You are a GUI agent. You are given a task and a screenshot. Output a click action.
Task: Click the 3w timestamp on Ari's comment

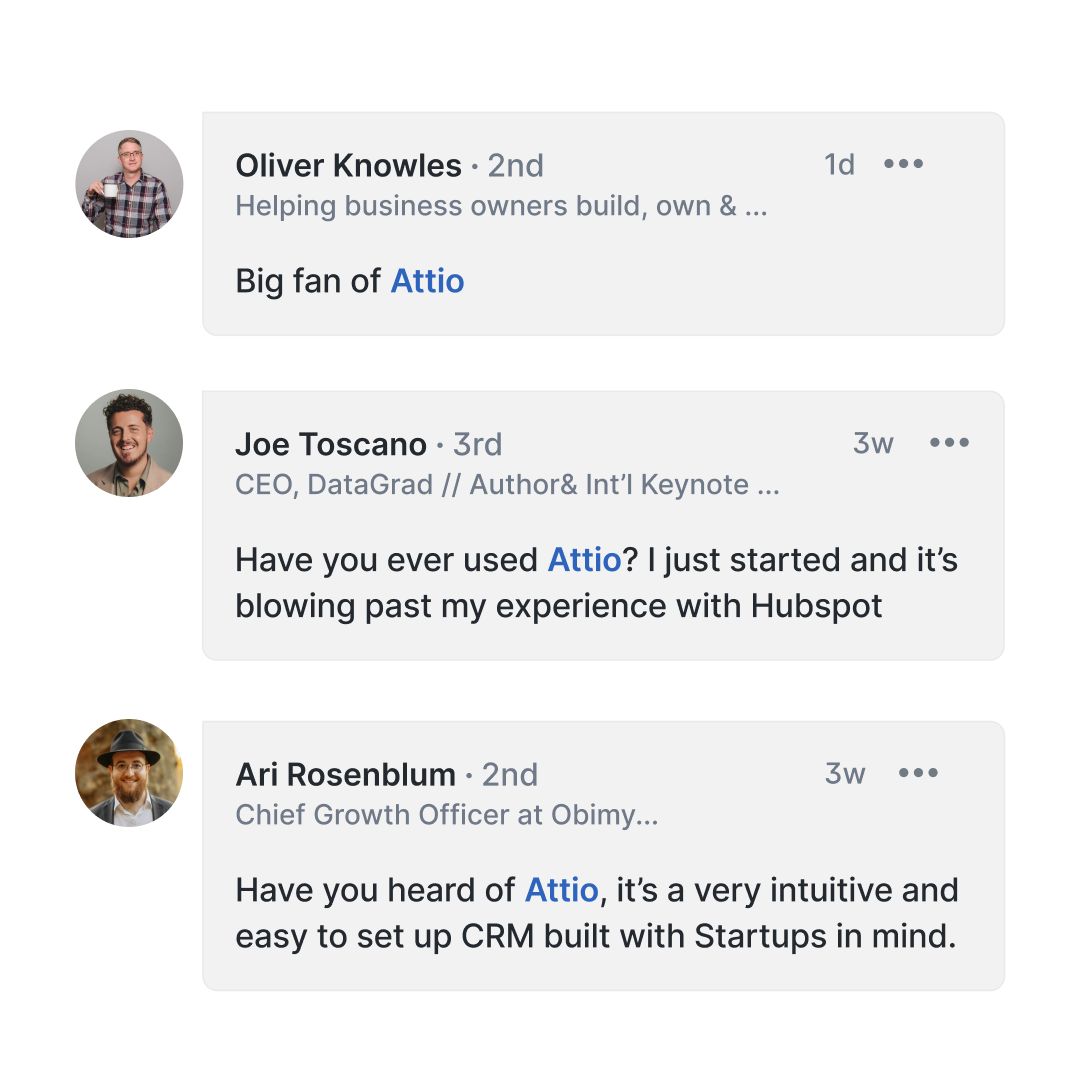coord(844,773)
